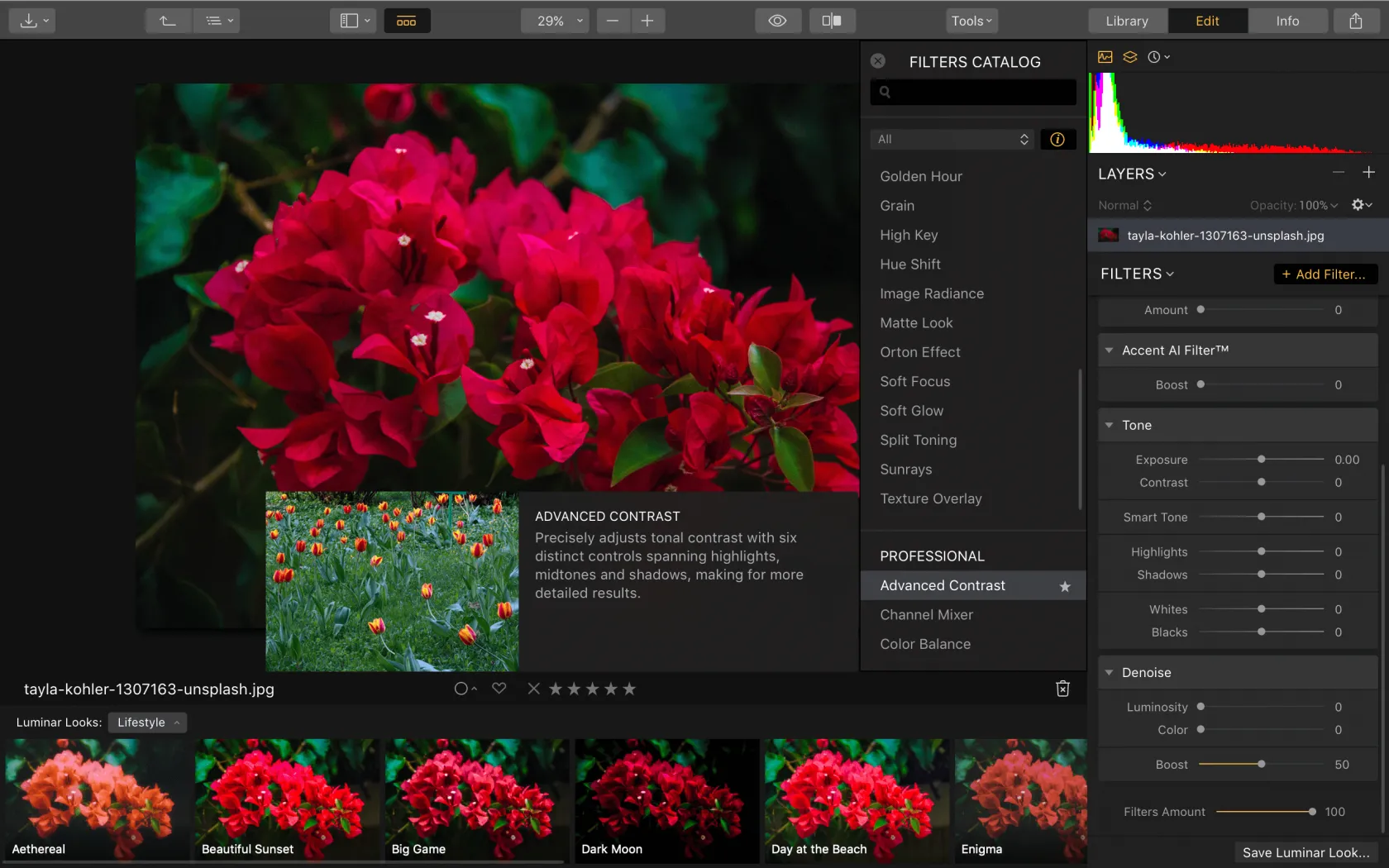Collapse the Tone filter section
The height and width of the screenshot is (868, 1389).
[1110, 425]
